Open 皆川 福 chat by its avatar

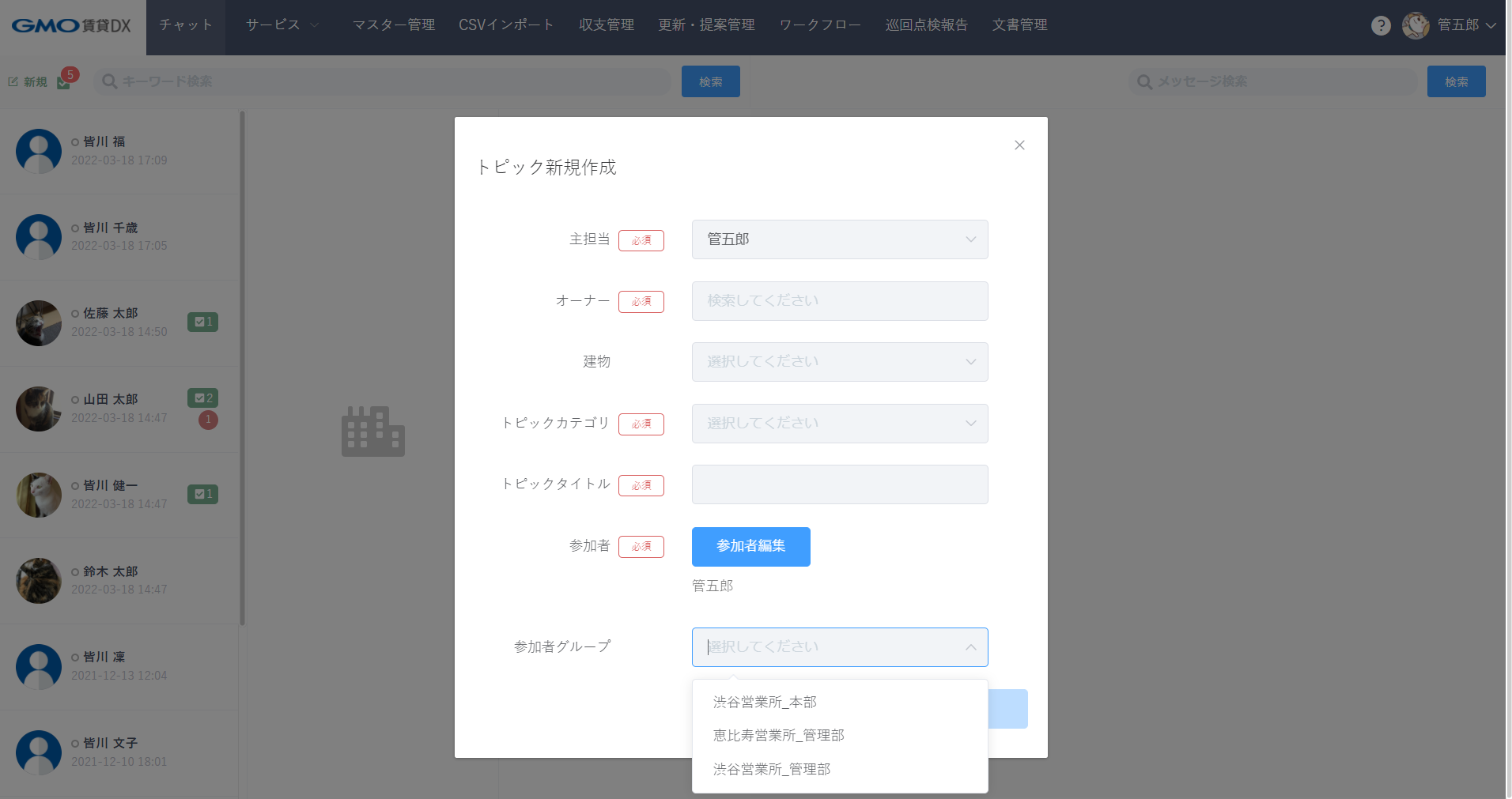tap(39, 151)
